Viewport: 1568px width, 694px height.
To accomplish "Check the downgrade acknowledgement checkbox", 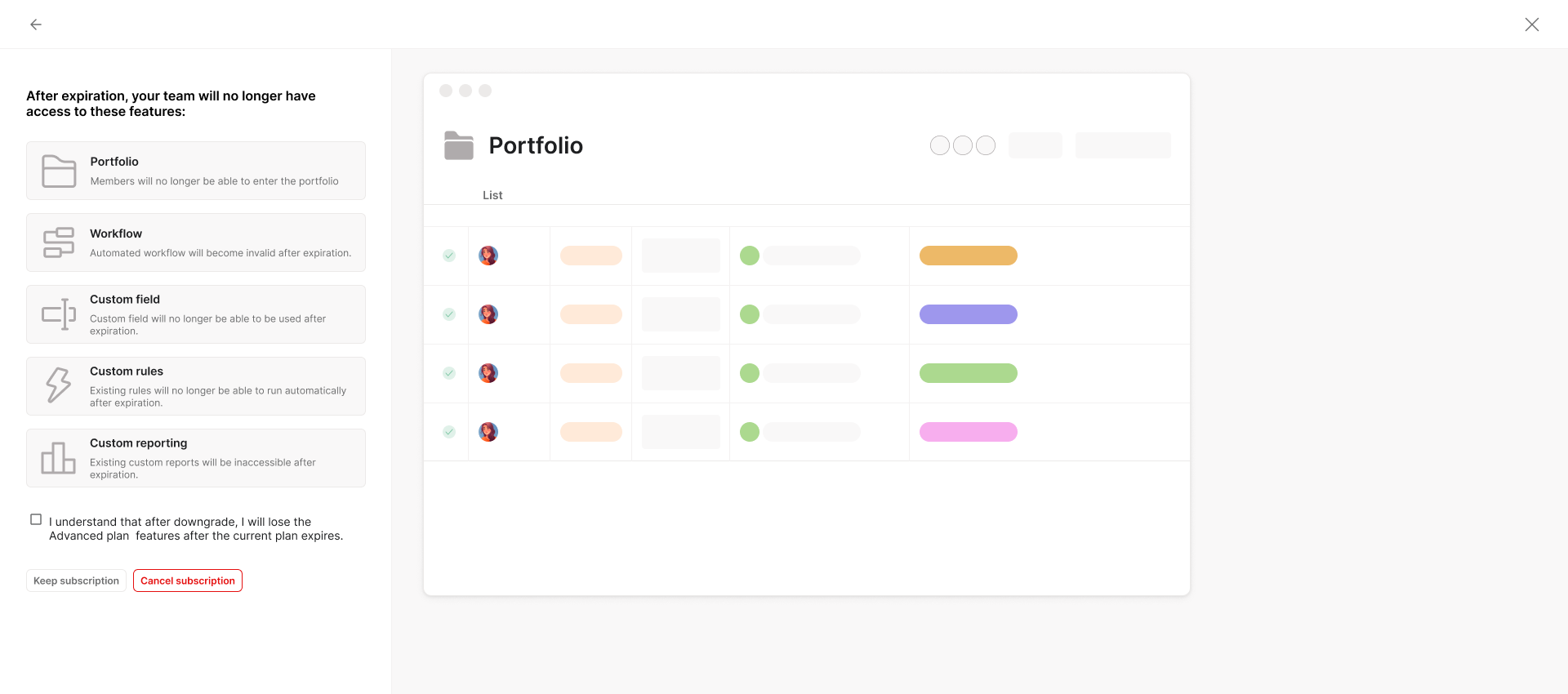I will pos(36,519).
